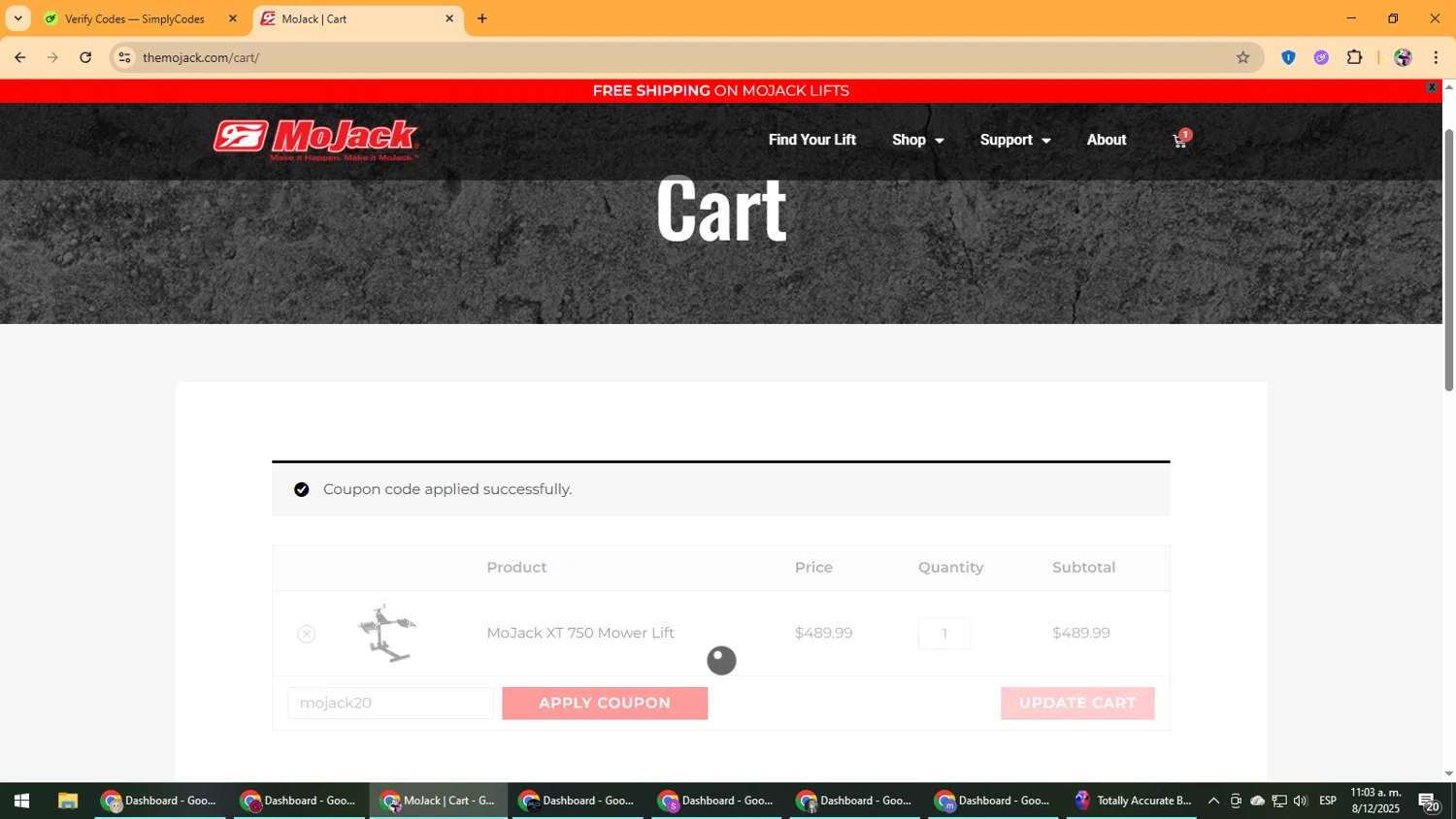
Task: Expand the Shop menu
Action: tap(917, 140)
